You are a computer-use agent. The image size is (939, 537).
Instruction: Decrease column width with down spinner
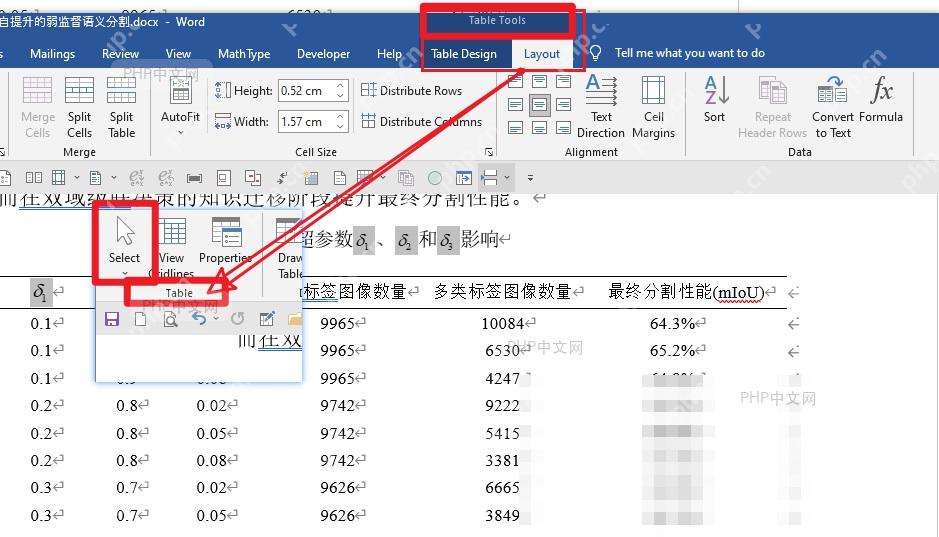pyautogui.click(x=340, y=127)
